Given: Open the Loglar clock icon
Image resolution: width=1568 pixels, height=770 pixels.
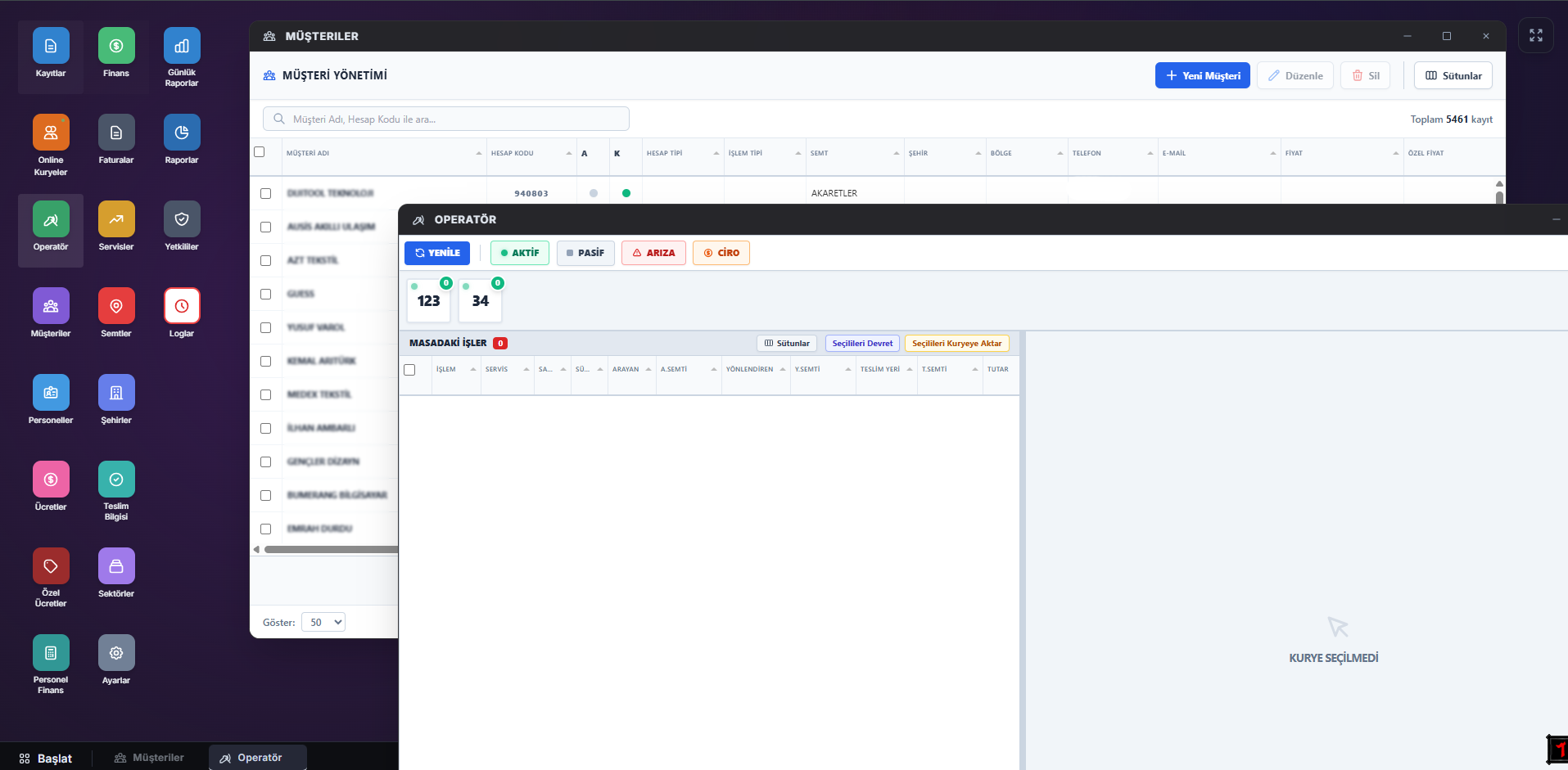Looking at the screenshot, I should click(182, 307).
